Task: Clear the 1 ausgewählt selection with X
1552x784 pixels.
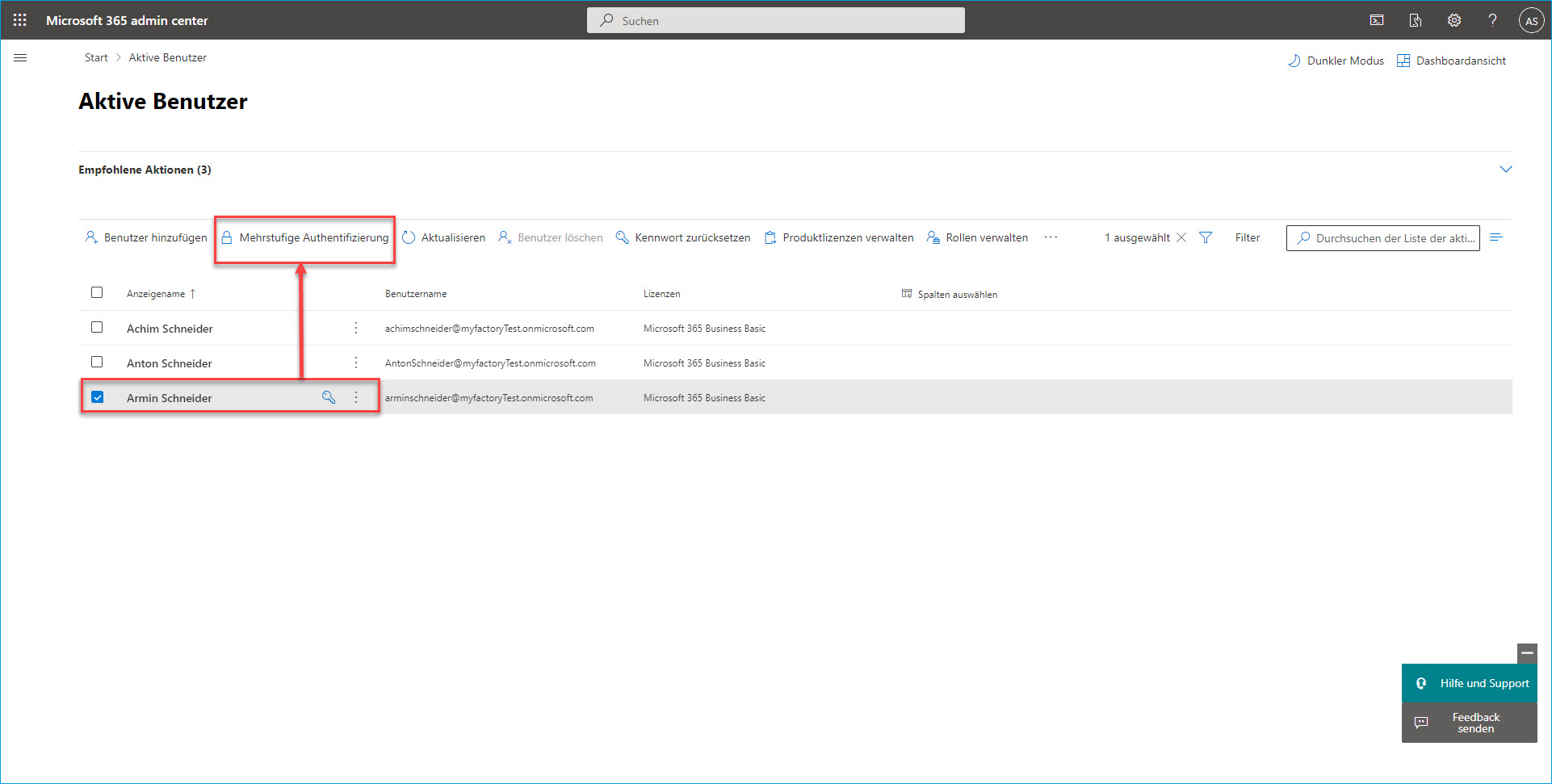Action: click(x=1181, y=237)
